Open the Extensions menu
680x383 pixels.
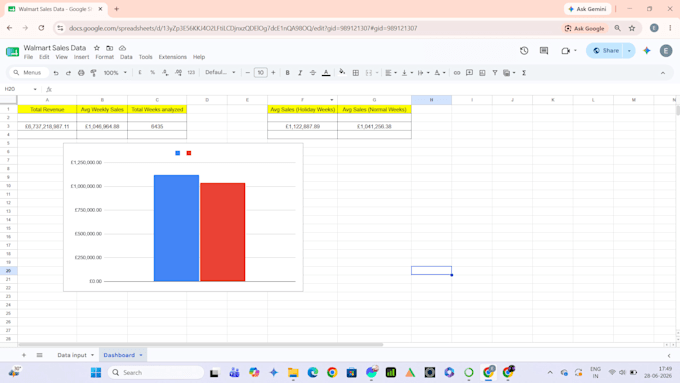click(x=173, y=57)
